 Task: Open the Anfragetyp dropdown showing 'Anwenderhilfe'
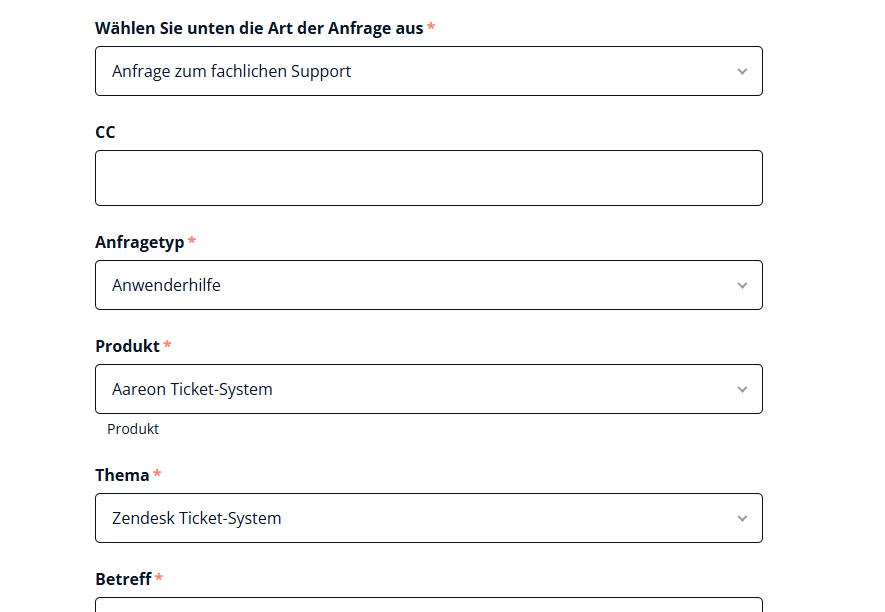[428, 285]
